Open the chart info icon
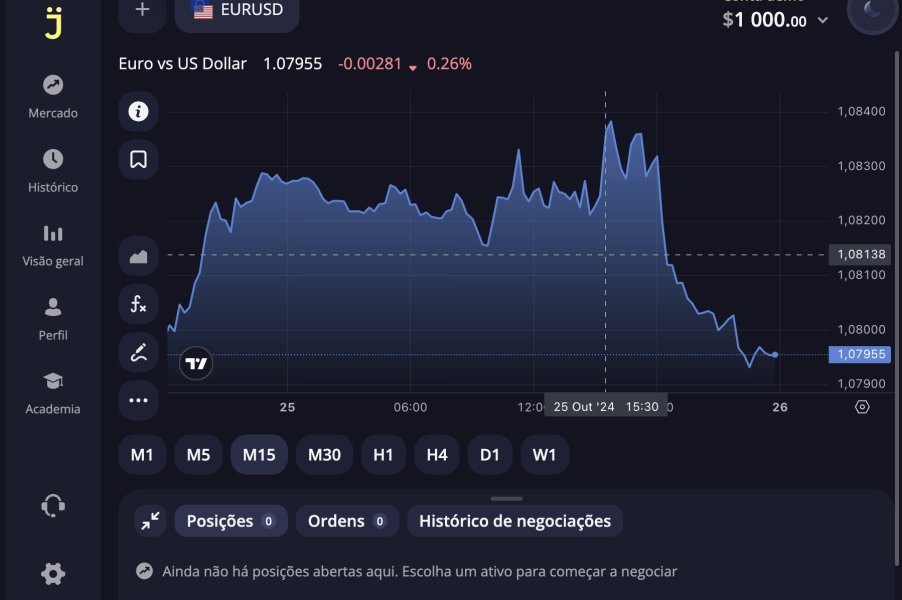The height and width of the screenshot is (600, 902). pos(138,111)
